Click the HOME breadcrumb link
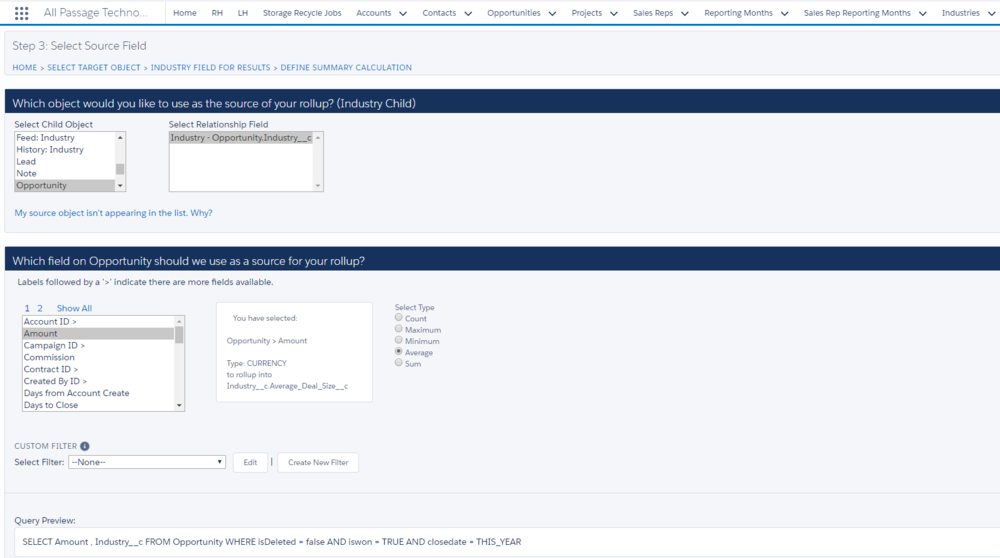The image size is (1000, 558). point(25,68)
